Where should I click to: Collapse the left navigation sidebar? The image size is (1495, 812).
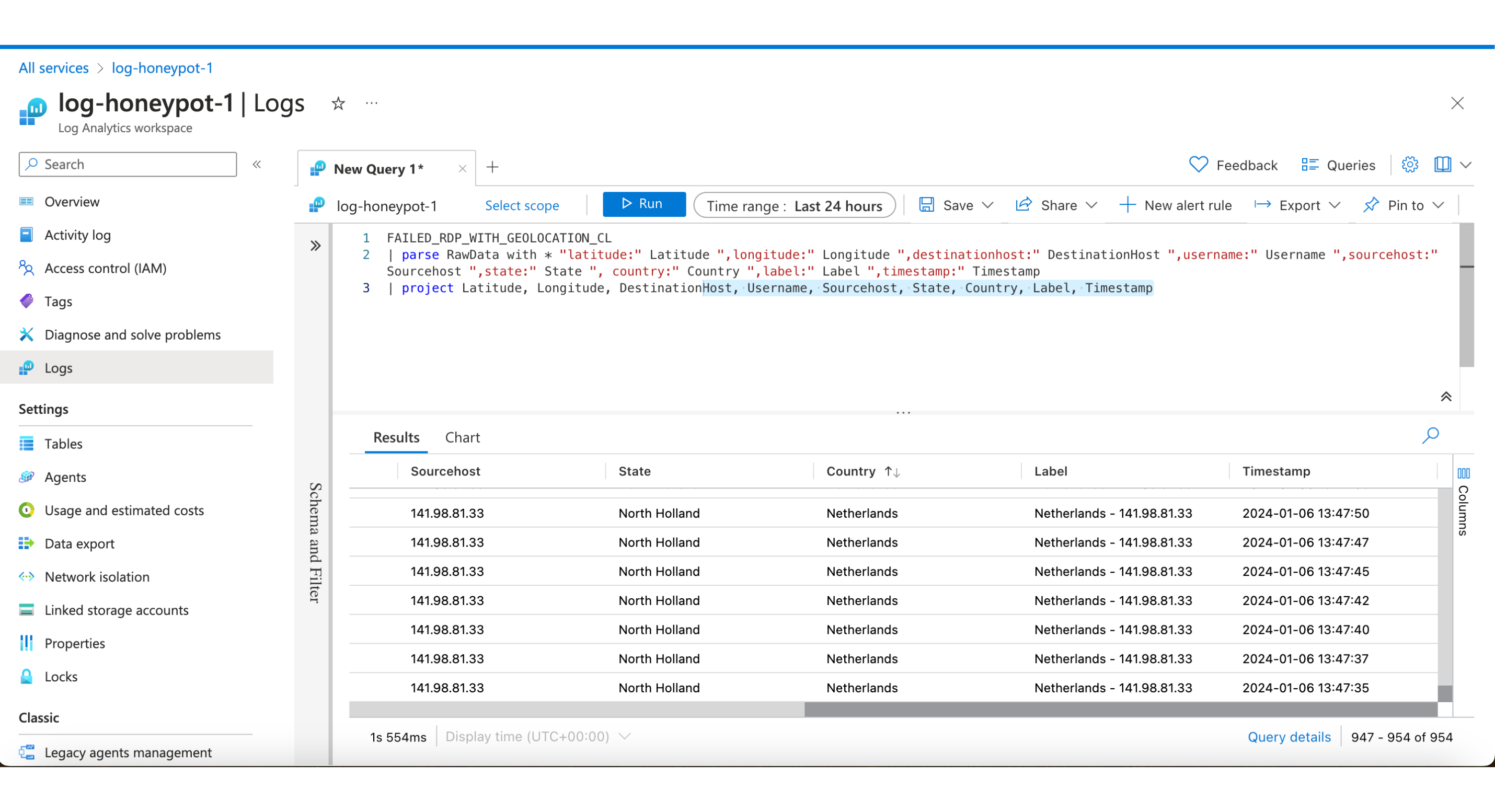[x=257, y=164]
